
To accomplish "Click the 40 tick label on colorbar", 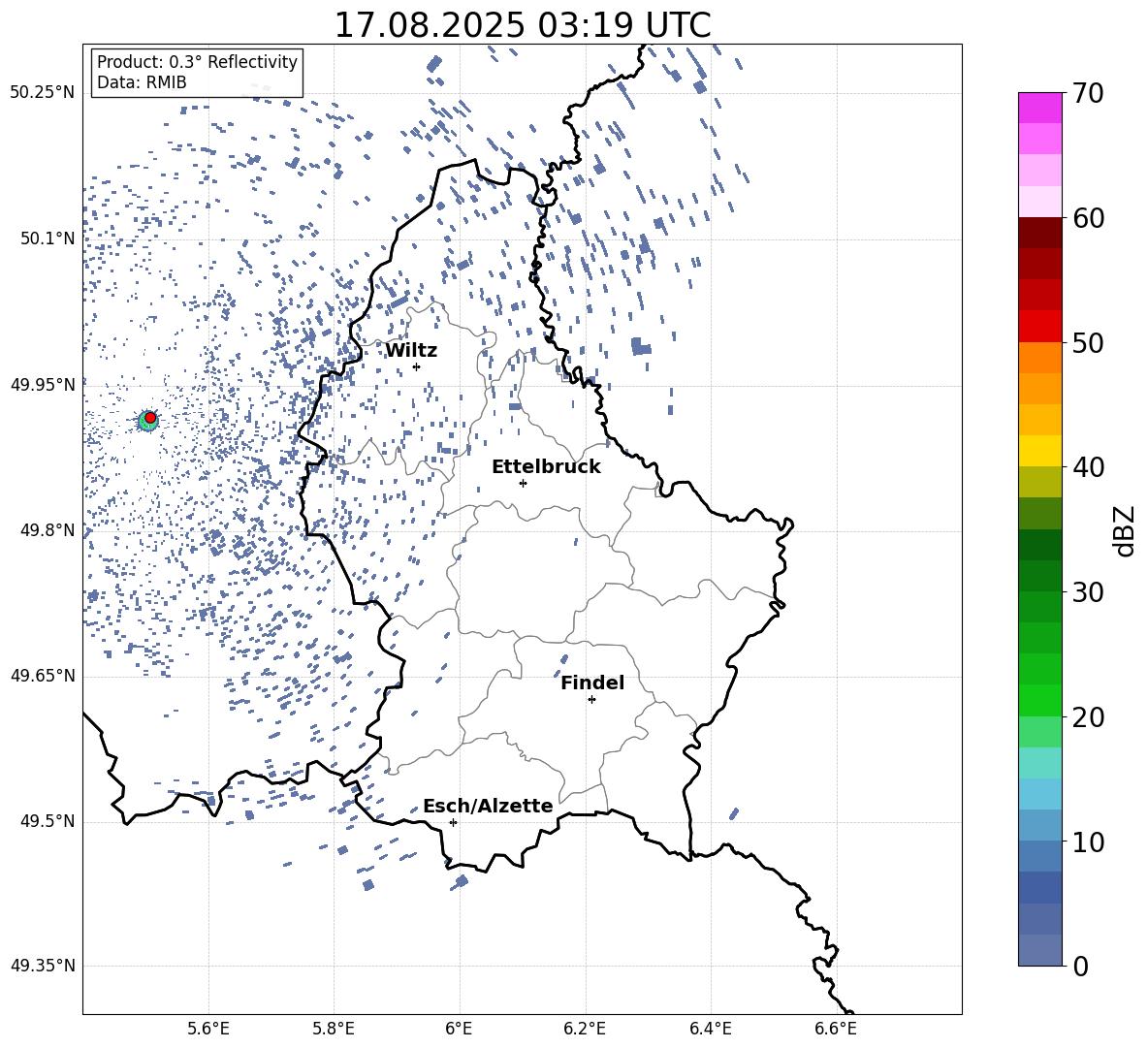I will coord(1088,467).
